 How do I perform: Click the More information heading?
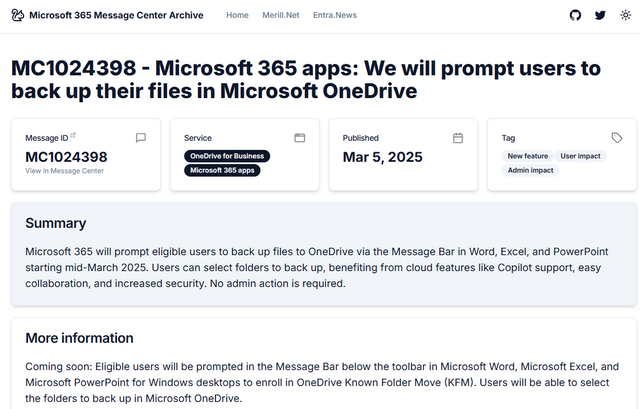pos(79,338)
